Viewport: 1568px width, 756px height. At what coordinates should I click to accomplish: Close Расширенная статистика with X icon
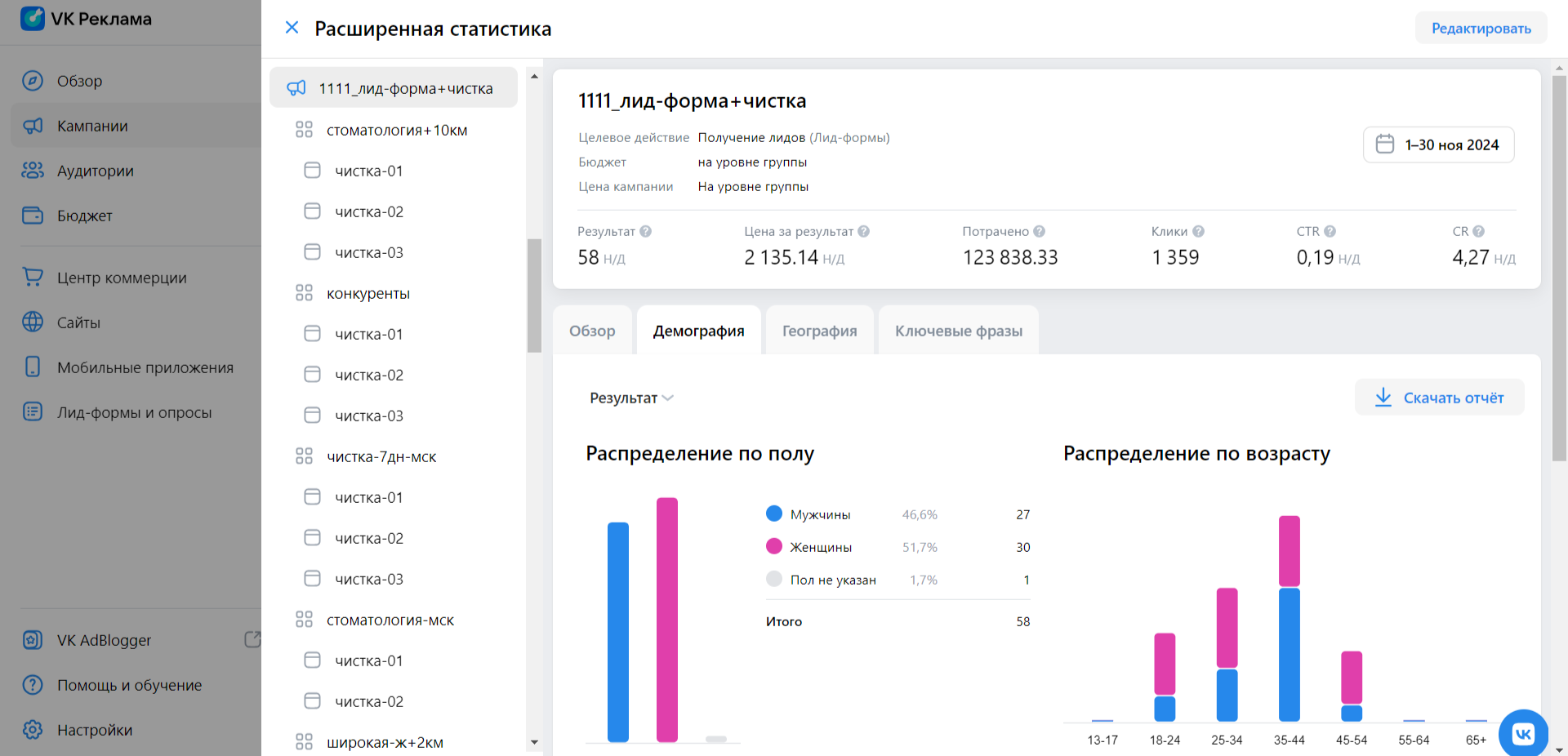pos(292,28)
